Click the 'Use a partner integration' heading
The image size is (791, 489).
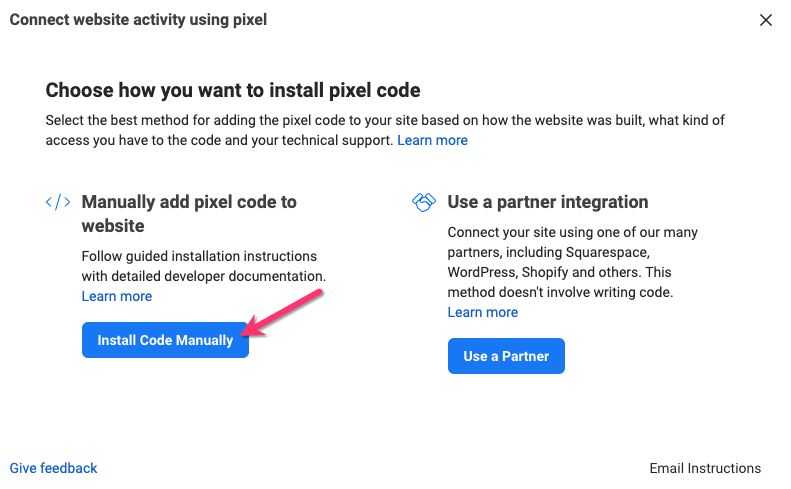pyautogui.click(x=548, y=202)
